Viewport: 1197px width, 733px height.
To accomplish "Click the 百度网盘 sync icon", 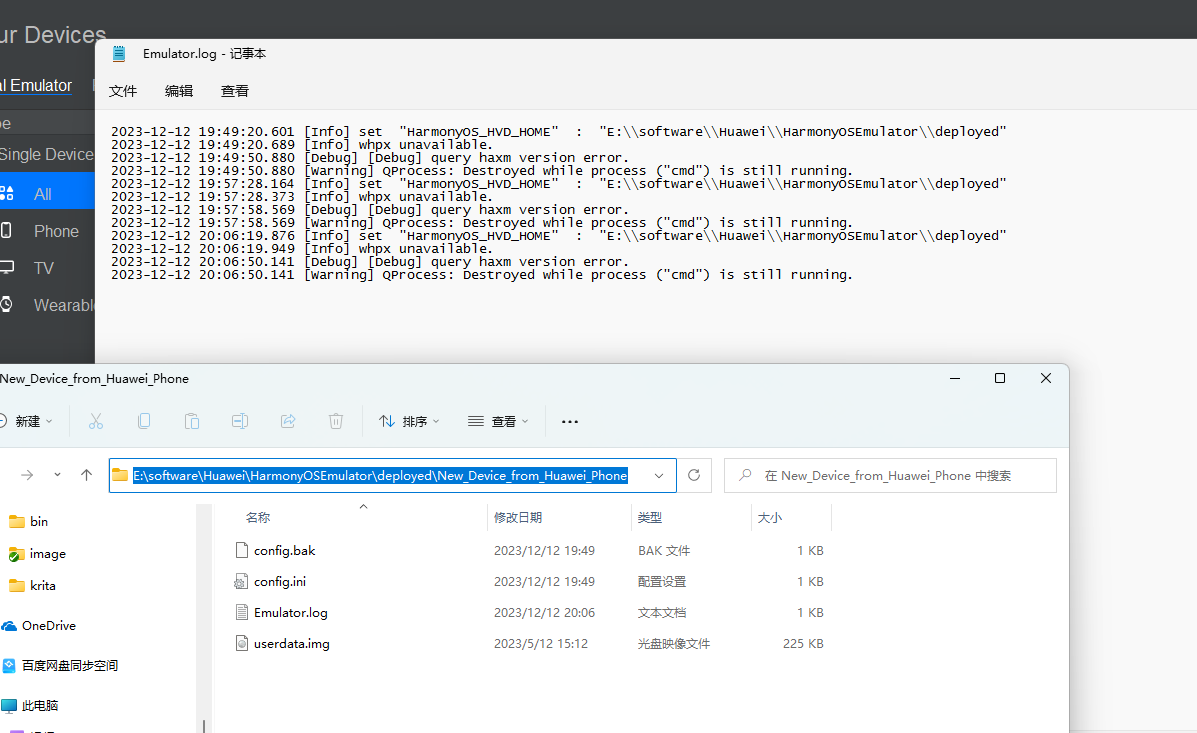I will click(x=9, y=666).
